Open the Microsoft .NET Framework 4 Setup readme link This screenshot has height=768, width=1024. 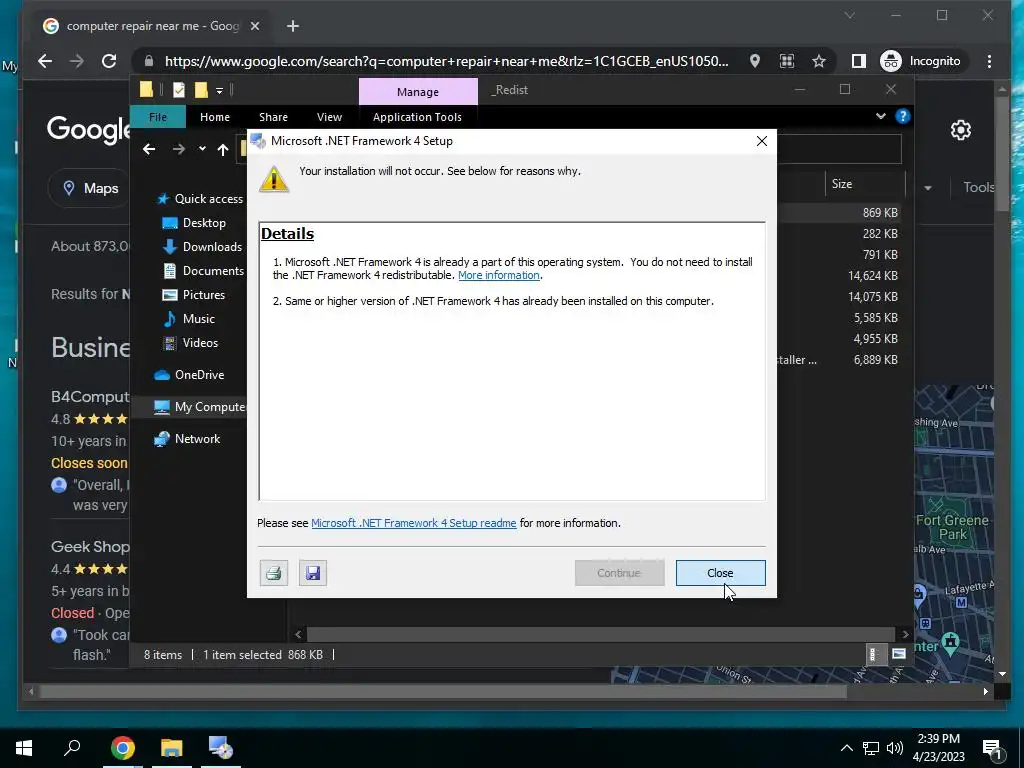point(413,523)
